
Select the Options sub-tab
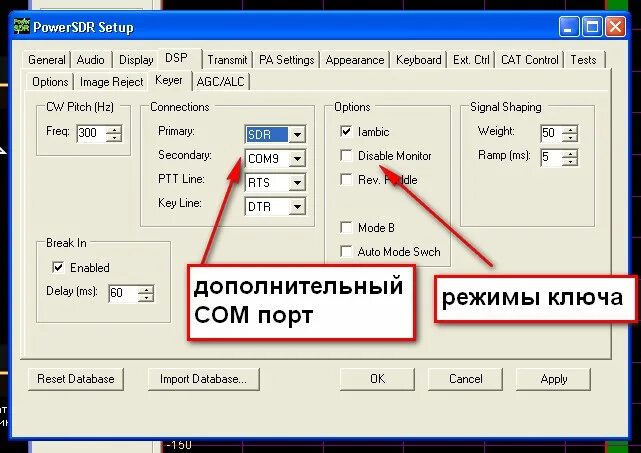[x=50, y=82]
